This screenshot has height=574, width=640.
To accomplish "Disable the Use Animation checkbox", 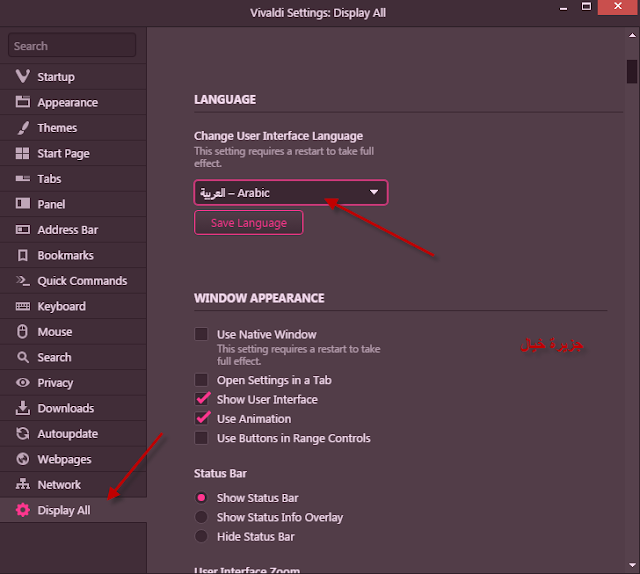I will coord(202,418).
